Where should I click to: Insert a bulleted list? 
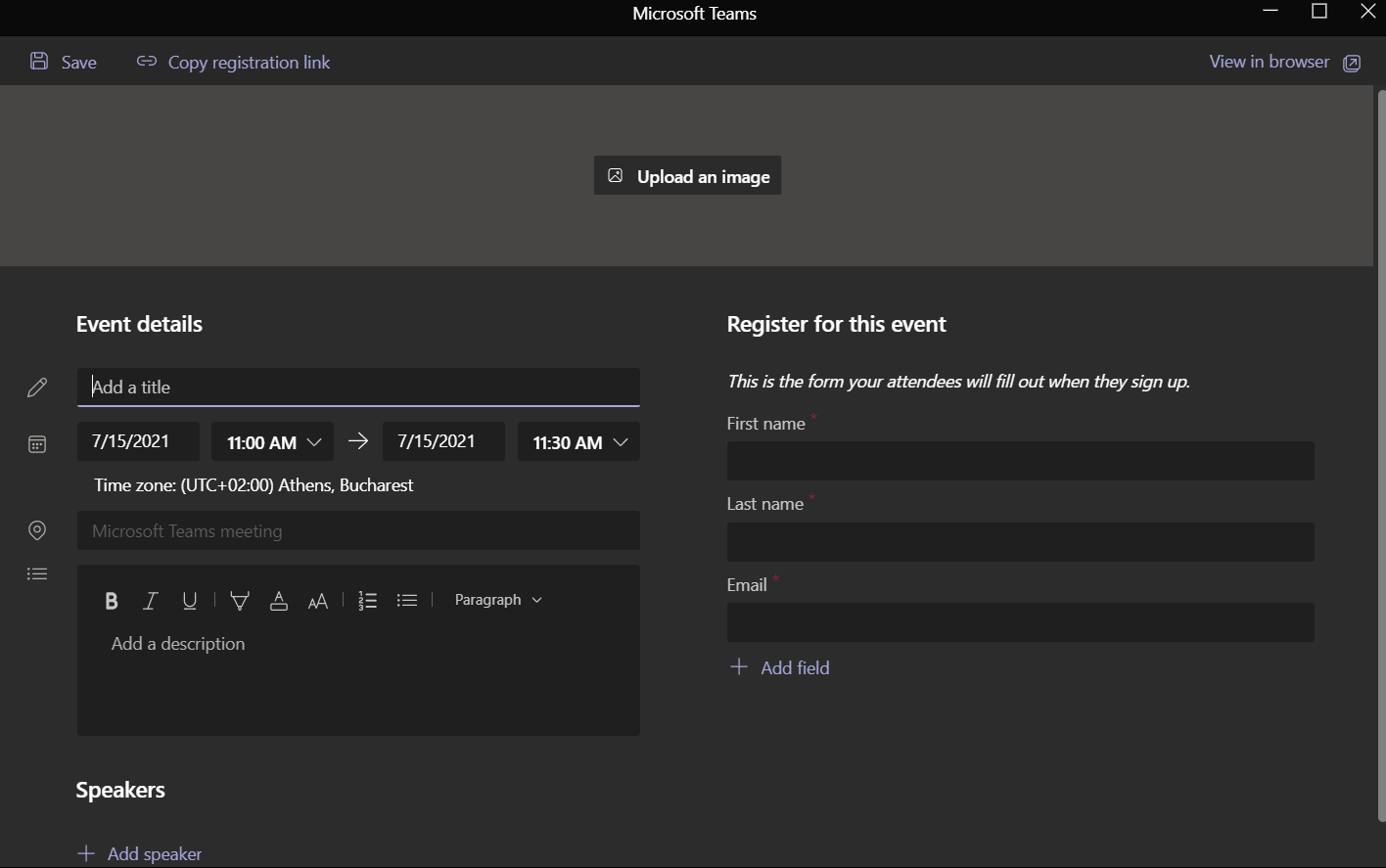(x=407, y=601)
